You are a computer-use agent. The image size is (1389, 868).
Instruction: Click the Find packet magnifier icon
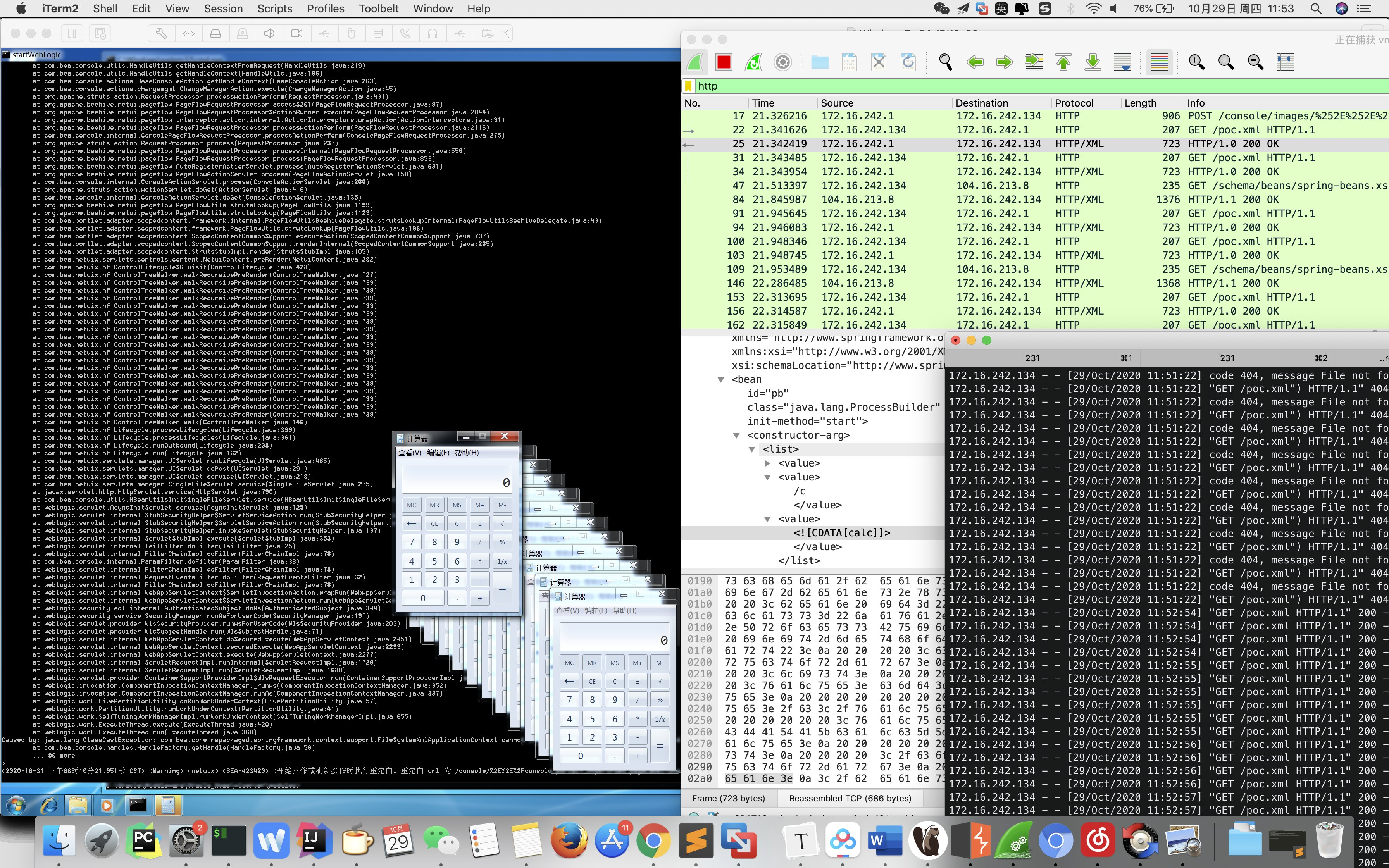[945, 62]
